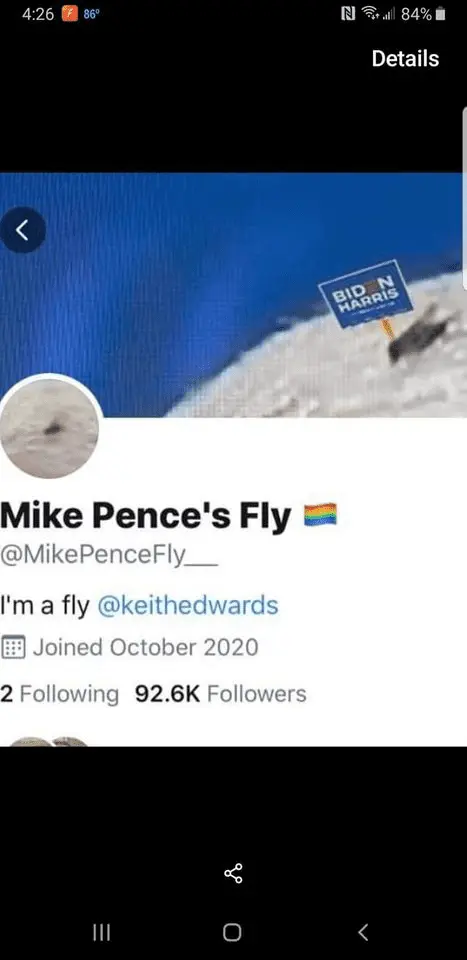467x960 pixels.
Task: Open Details in the top bar
Action: [x=405, y=59]
